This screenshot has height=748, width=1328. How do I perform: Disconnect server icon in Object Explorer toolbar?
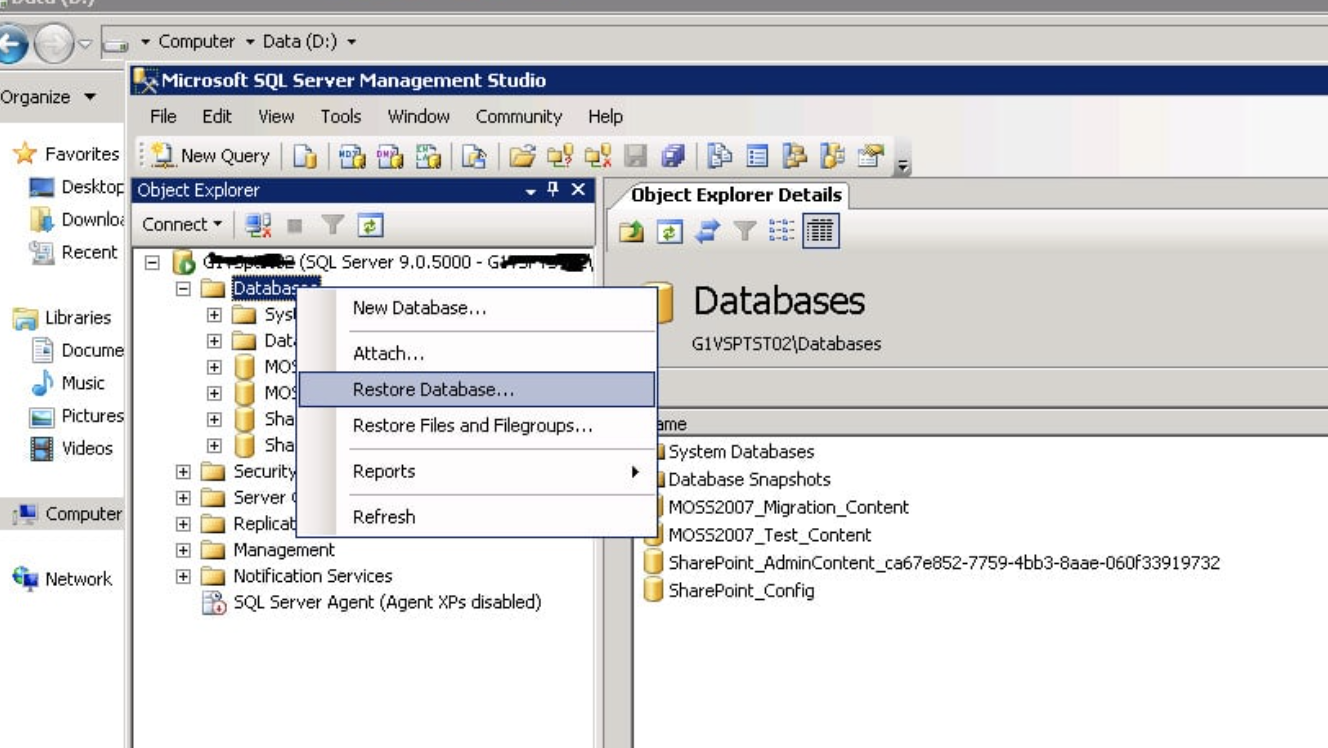click(x=259, y=225)
